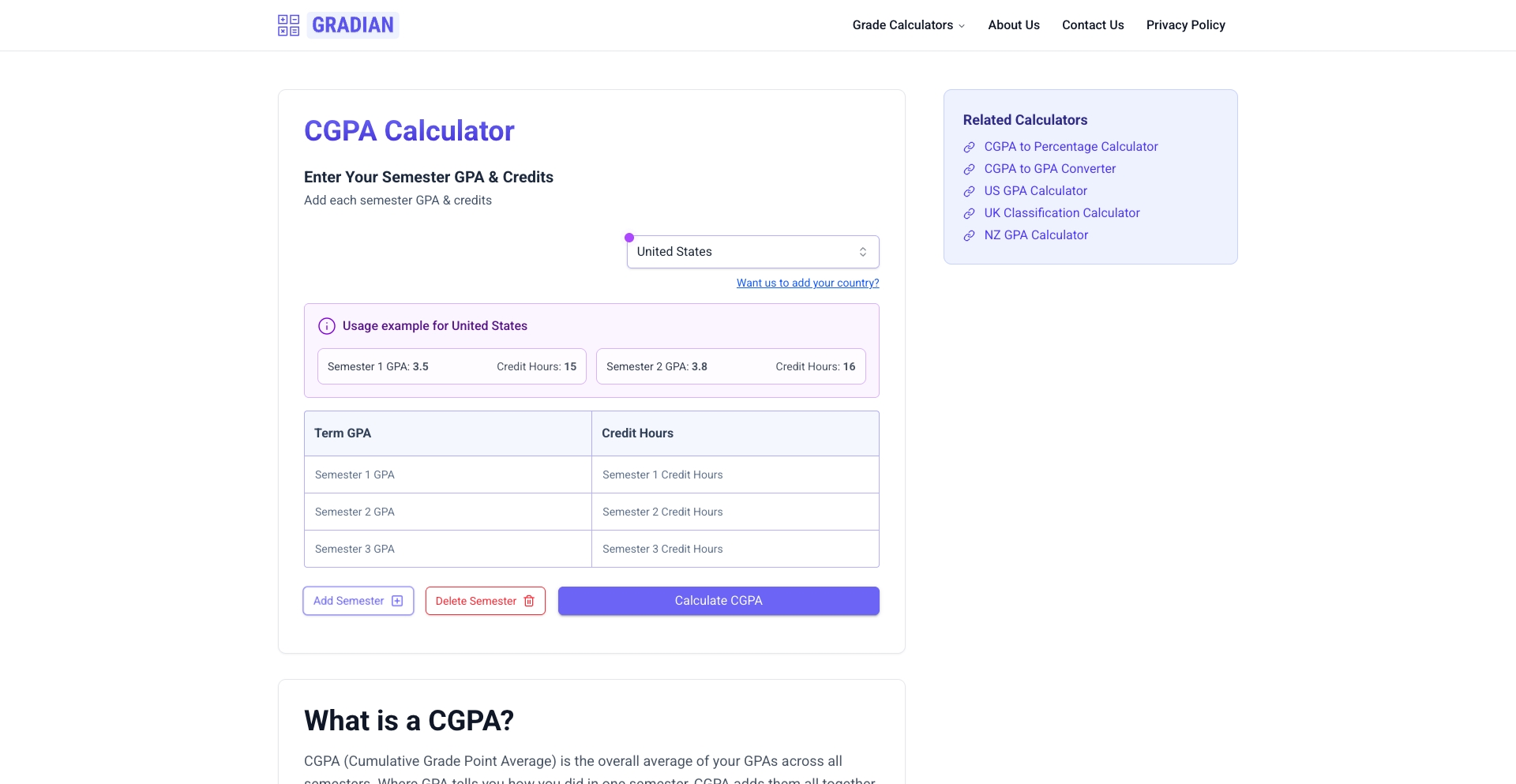Open the country selection dropdown
Image resolution: width=1516 pixels, height=784 pixels.
752,251
